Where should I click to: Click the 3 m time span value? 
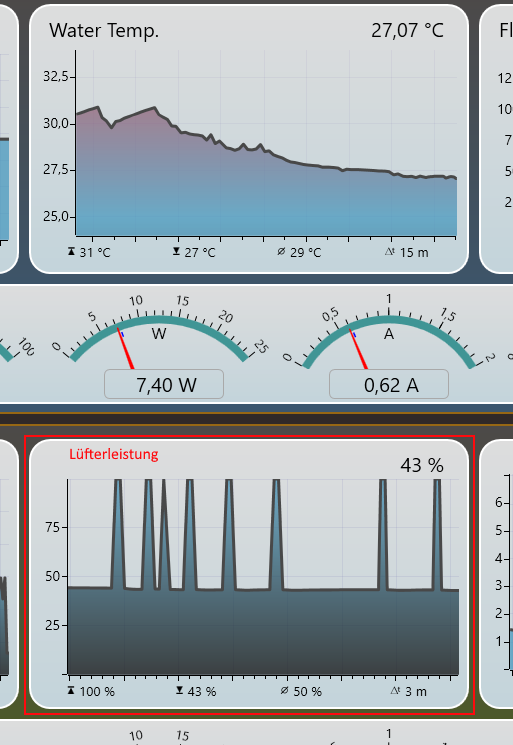[x=416, y=691]
